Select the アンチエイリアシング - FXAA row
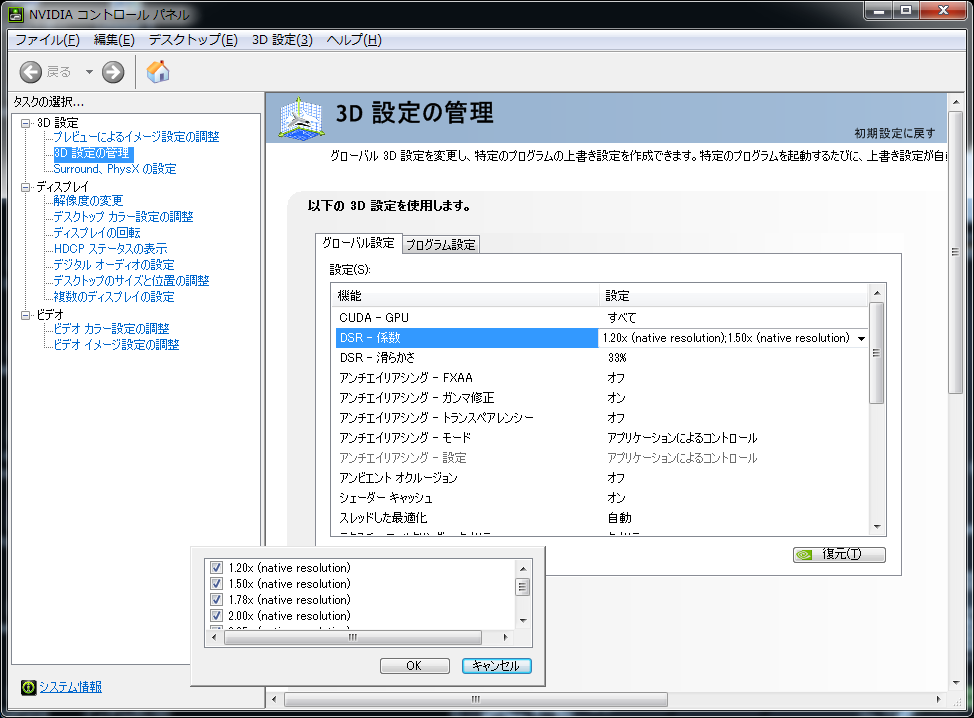 tap(601, 378)
